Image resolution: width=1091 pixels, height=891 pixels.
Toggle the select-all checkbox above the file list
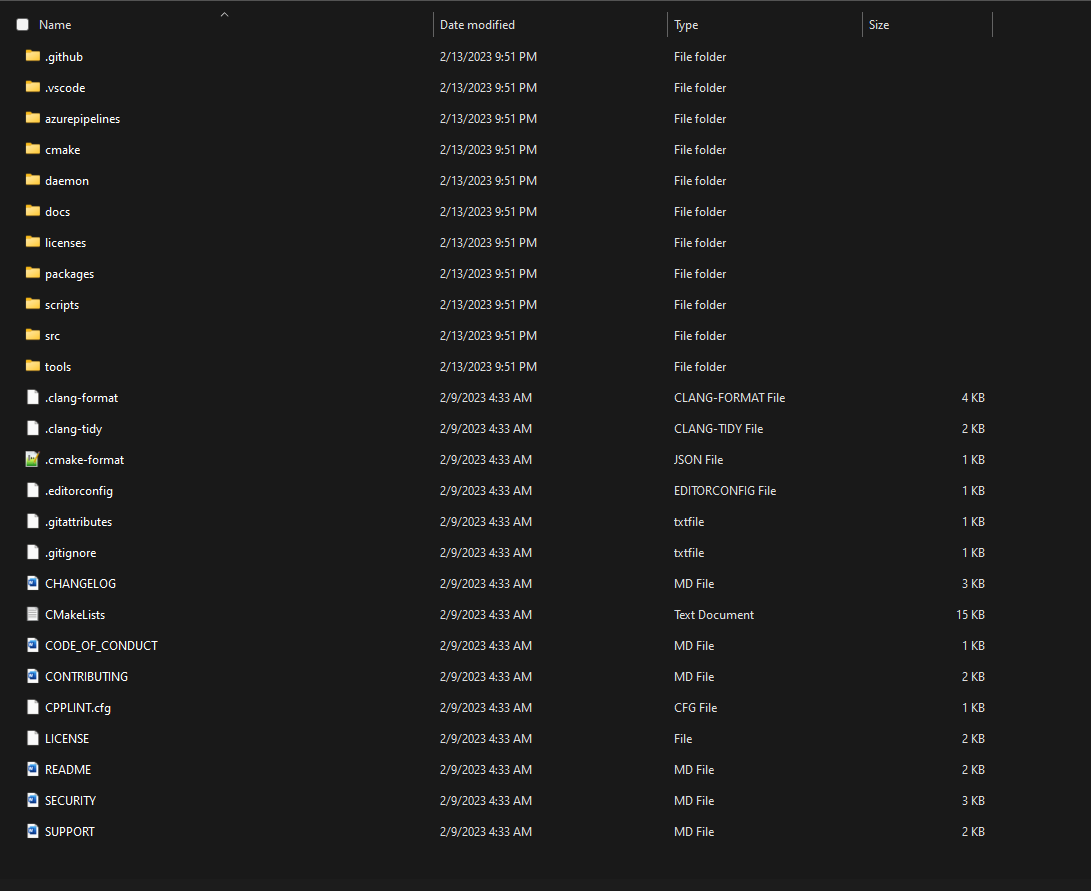(22, 24)
